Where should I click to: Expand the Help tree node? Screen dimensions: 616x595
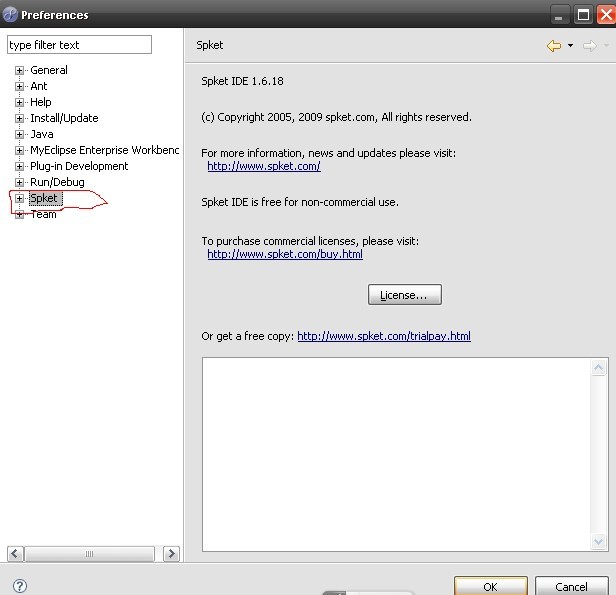tap(19, 103)
